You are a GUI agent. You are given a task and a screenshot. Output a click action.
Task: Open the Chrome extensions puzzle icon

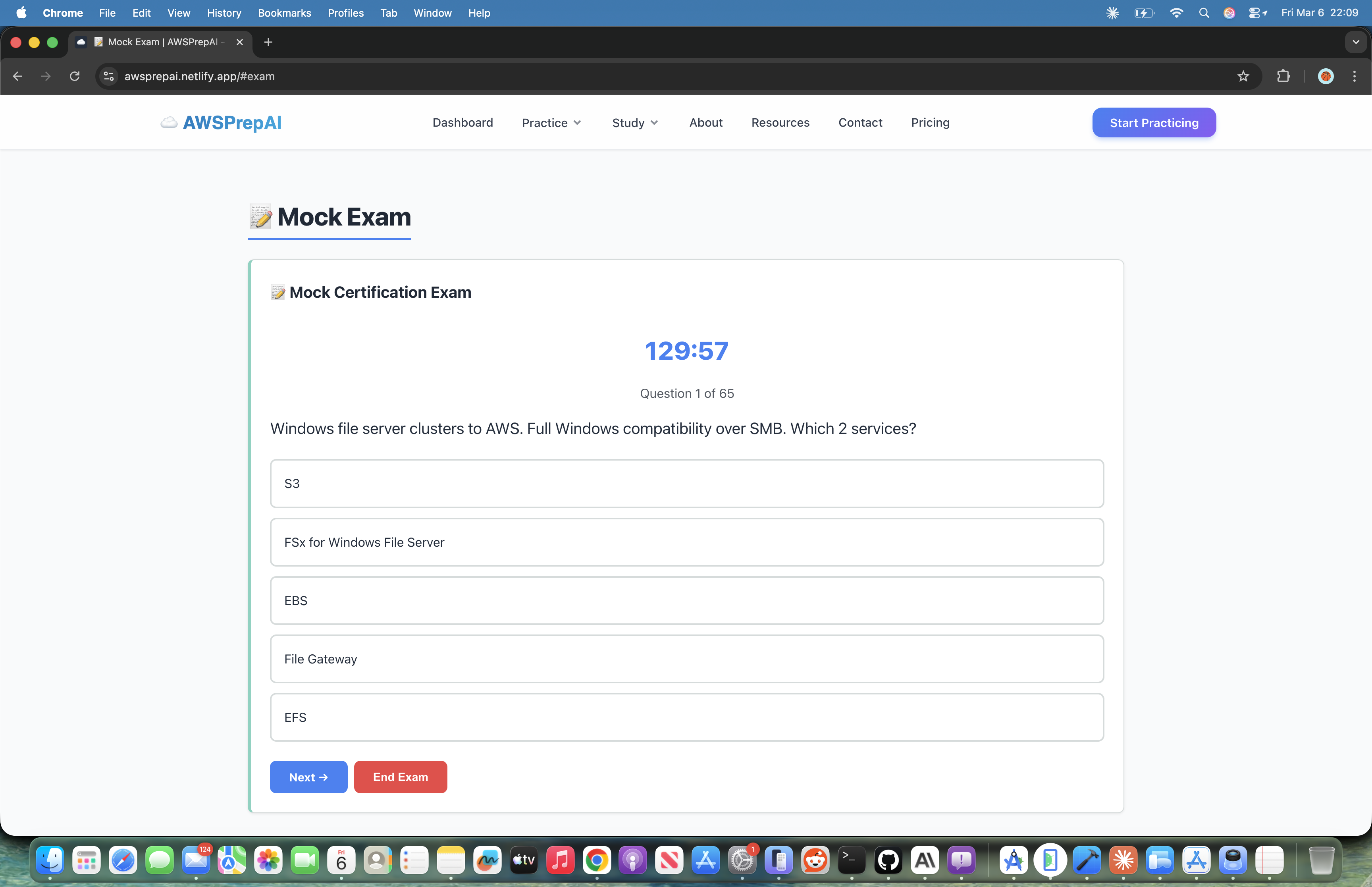[1283, 76]
